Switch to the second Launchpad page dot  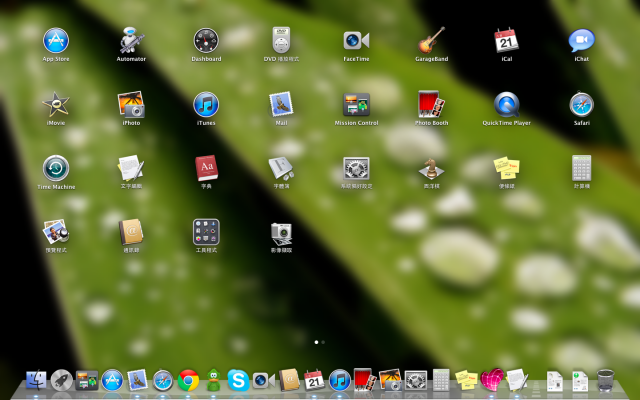click(x=323, y=342)
